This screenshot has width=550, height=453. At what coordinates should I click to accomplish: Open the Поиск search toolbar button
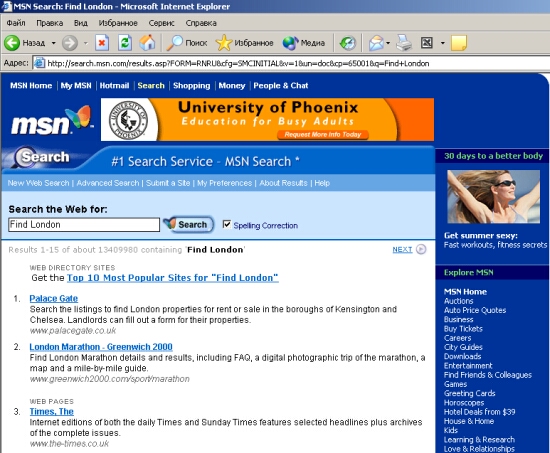coord(187,43)
